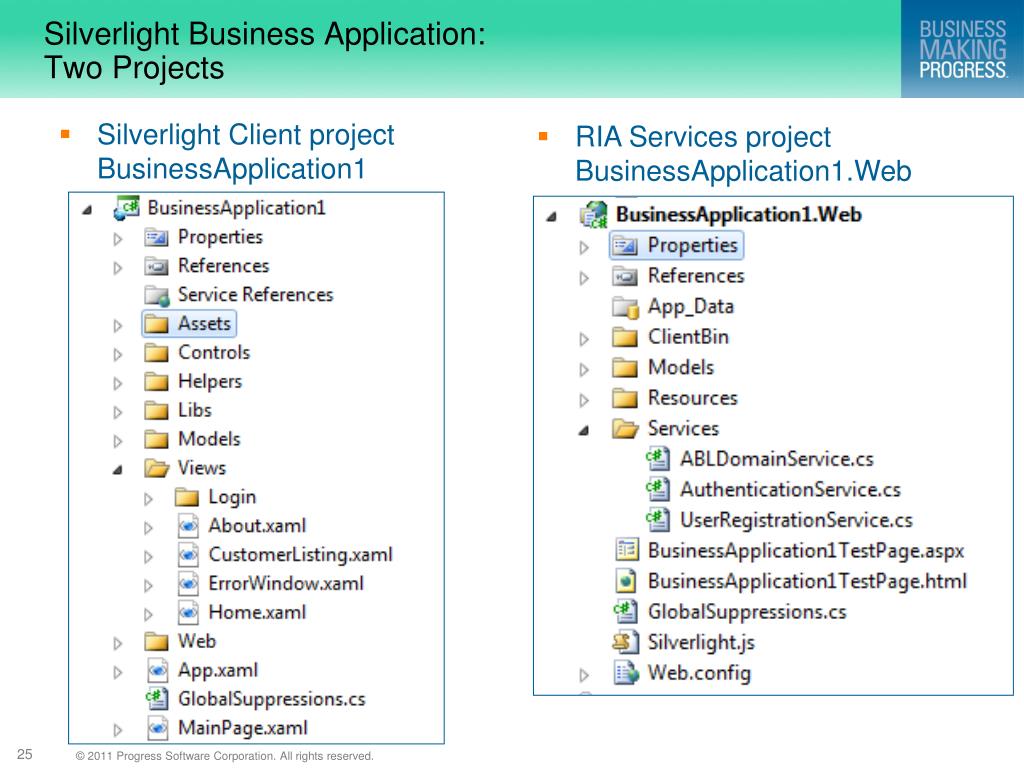Viewport: 1024px width, 768px height.
Task: Expand the Web folder arrow in client project
Action: pos(118,643)
